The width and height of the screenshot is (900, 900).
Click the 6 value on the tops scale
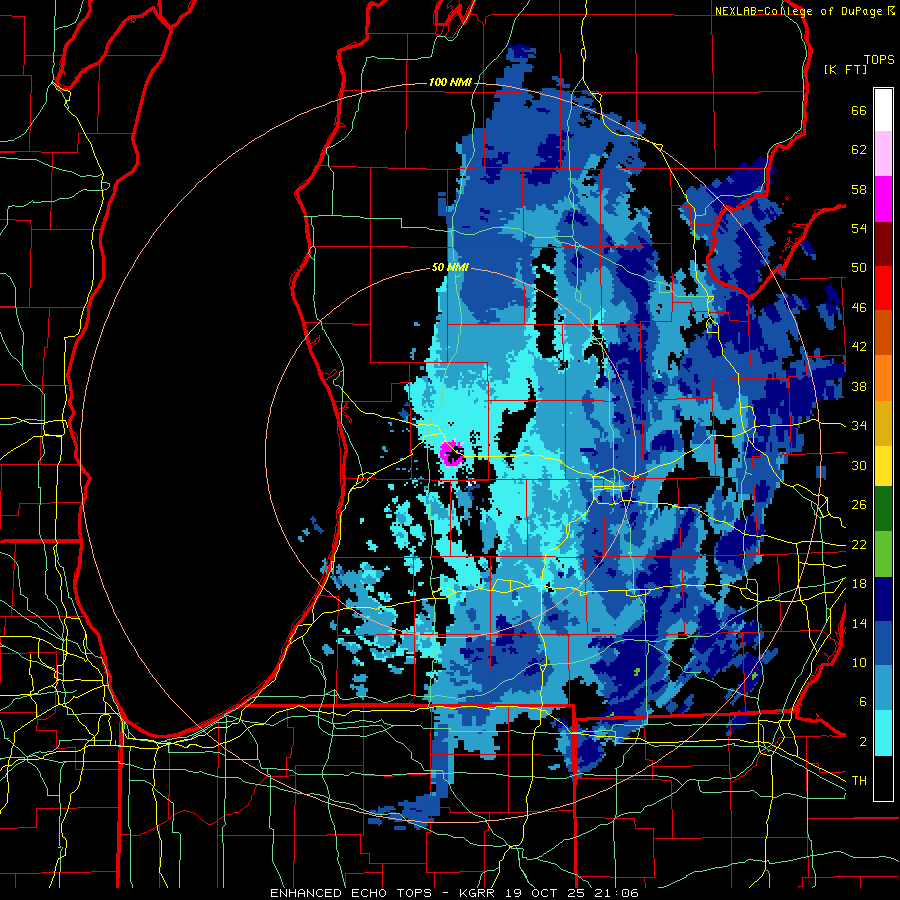(x=862, y=702)
